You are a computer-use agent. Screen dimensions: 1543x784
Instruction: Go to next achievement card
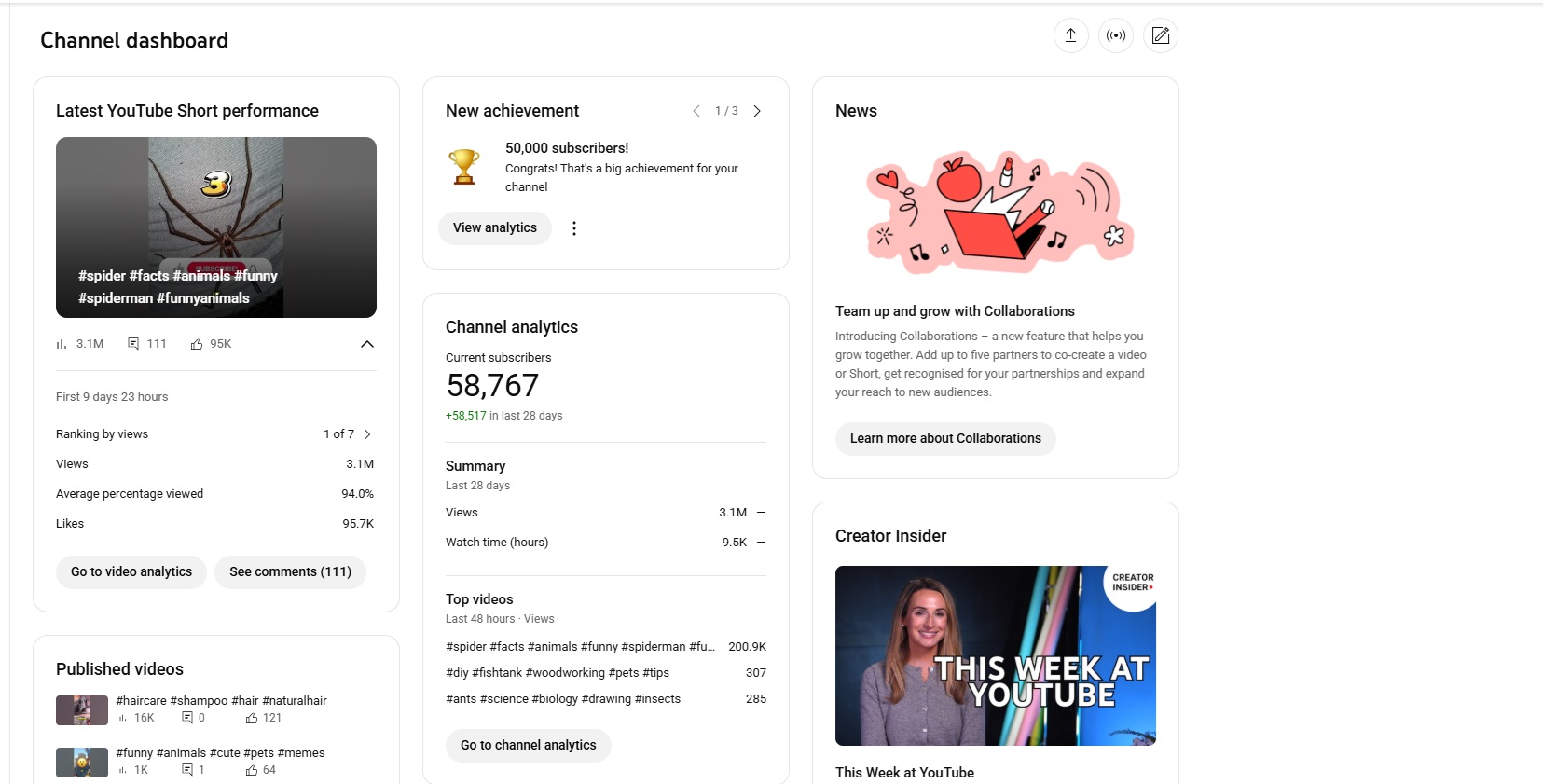(757, 111)
